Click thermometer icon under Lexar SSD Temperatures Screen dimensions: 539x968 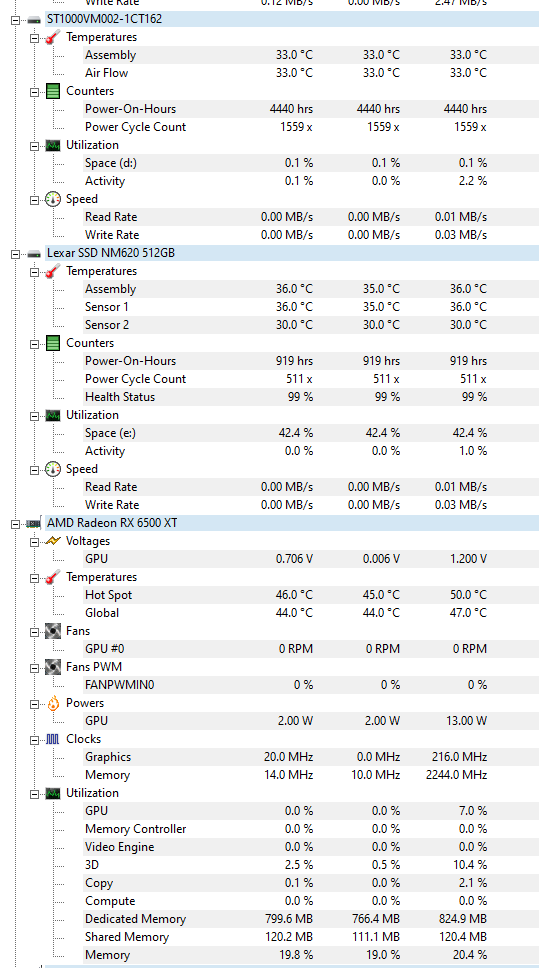click(x=53, y=271)
